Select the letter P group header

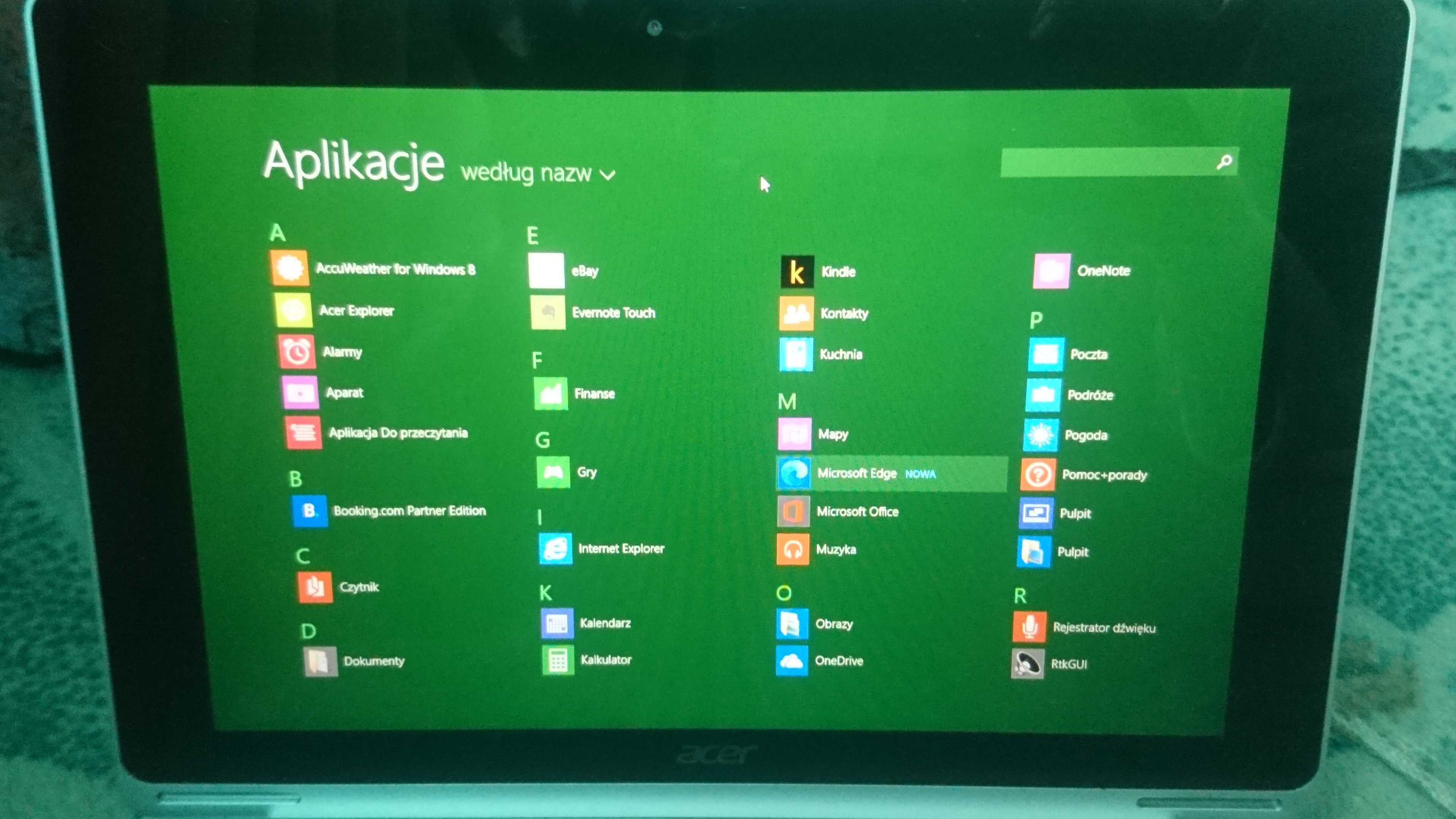coord(1036,320)
